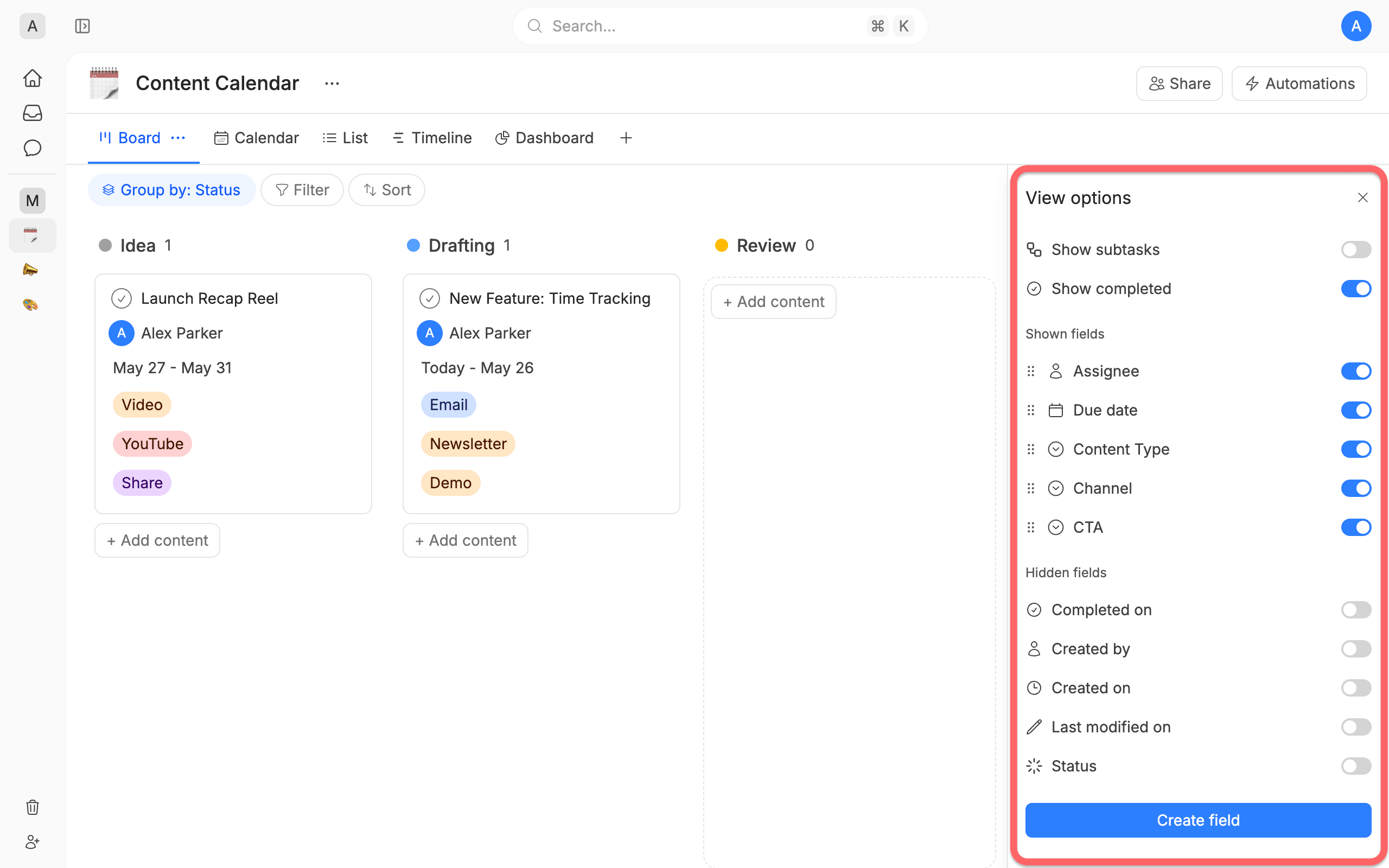Click the drag handle for Assignee field
This screenshot has height=868, width=1389.
click(x=1031, y=372)
